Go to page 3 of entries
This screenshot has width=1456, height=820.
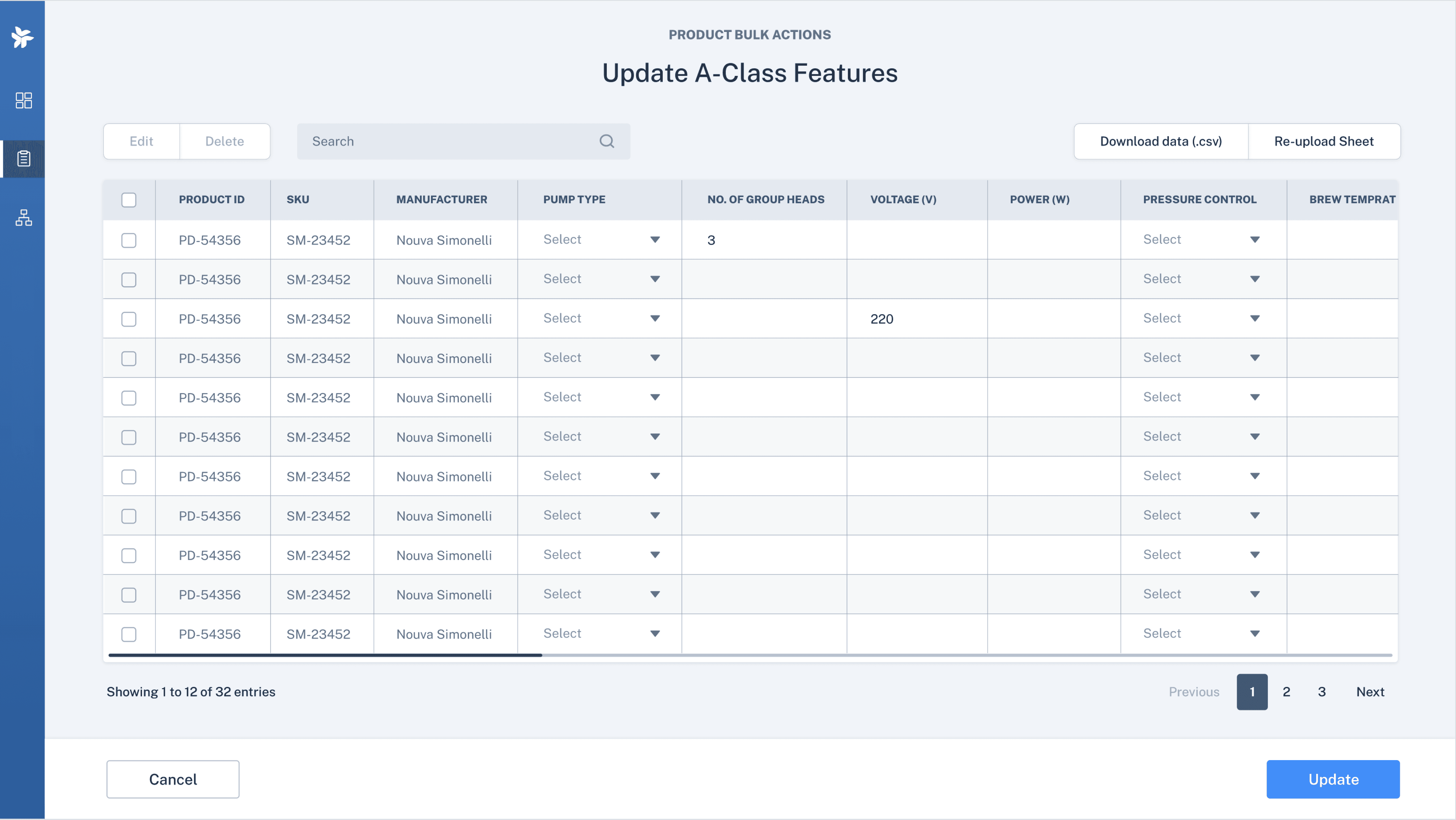[1321, 692]
